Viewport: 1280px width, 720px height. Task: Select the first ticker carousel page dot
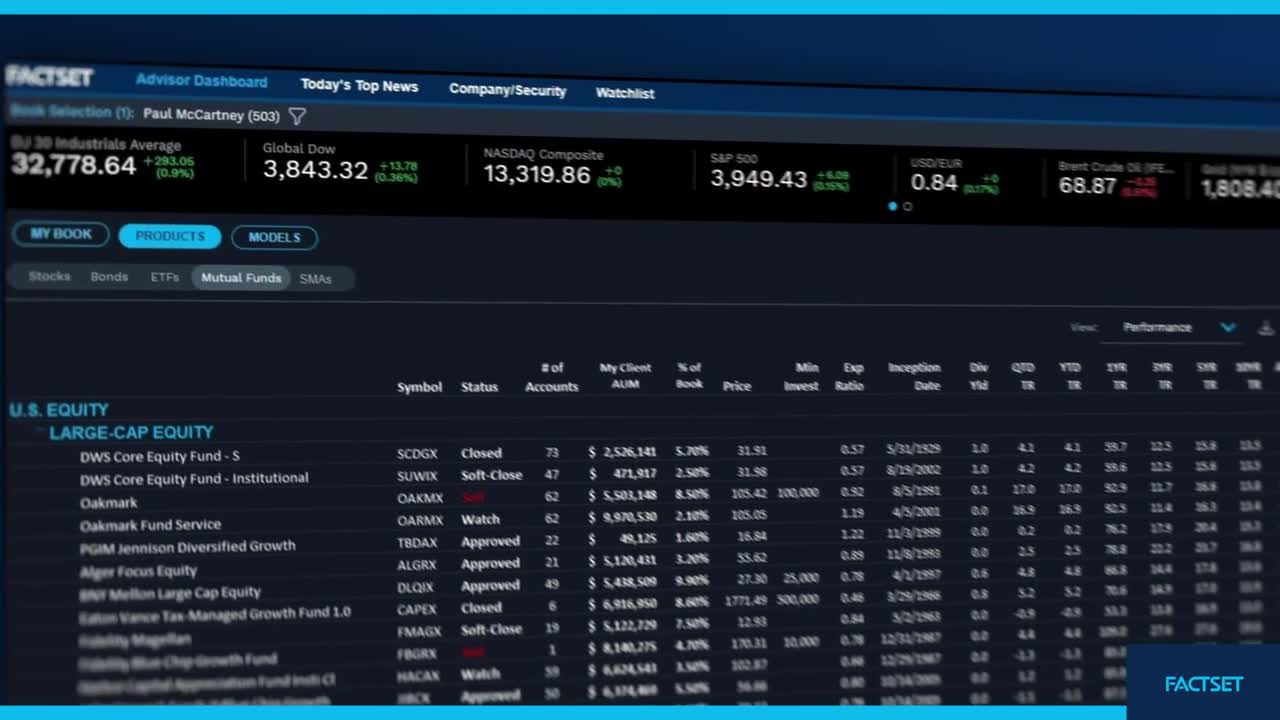[893, 206]
